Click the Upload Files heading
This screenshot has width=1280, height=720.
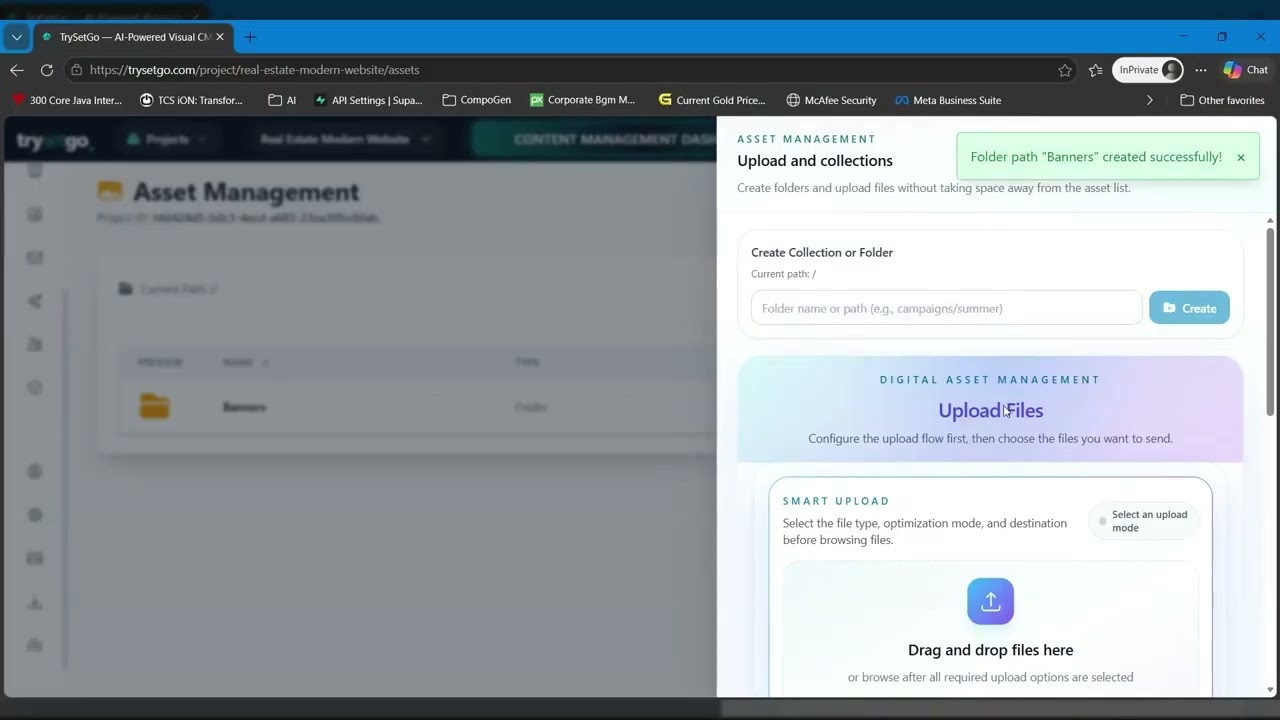coord(990,410)
